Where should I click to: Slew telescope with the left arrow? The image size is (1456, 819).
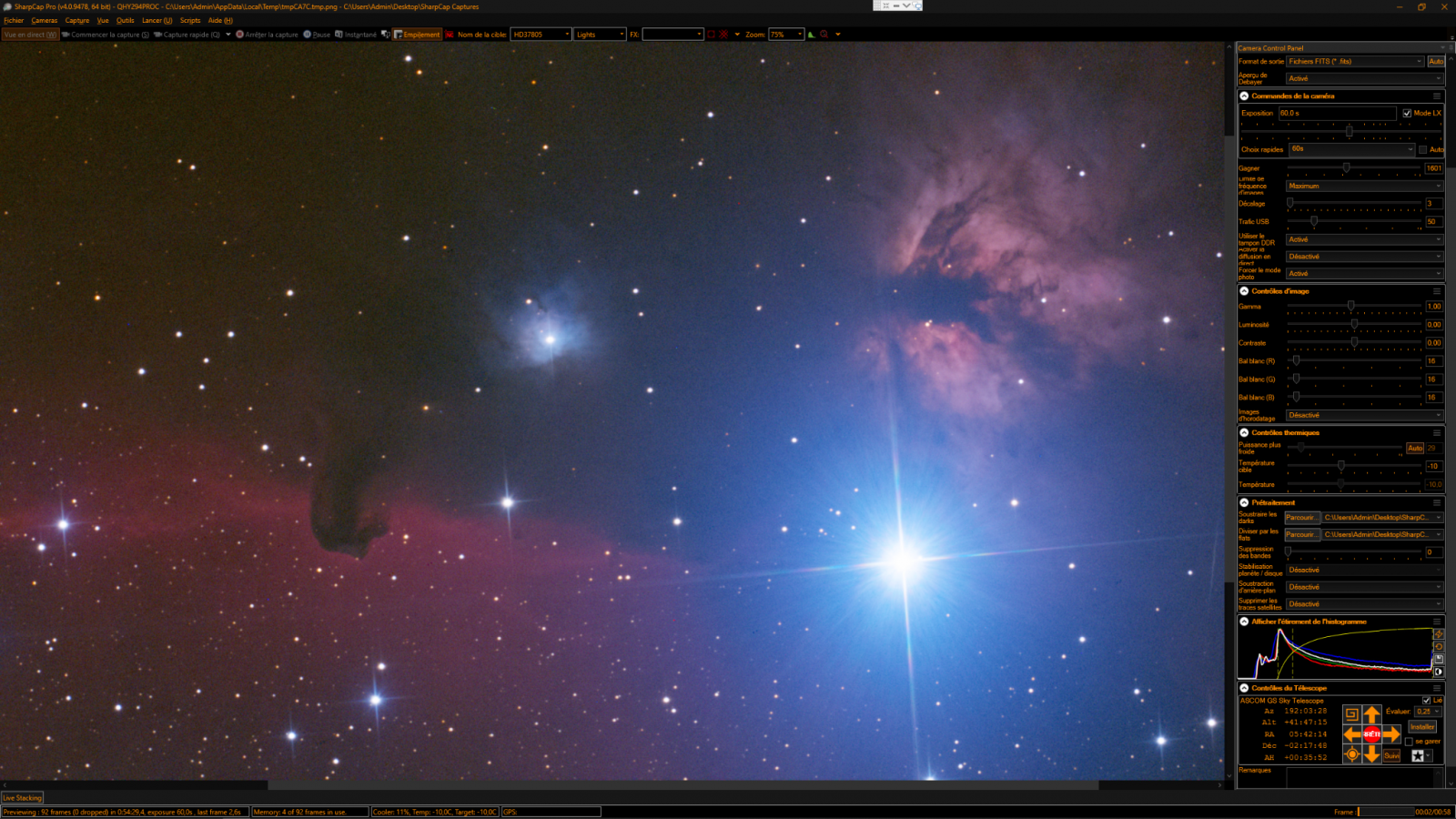coord(1352,733)
